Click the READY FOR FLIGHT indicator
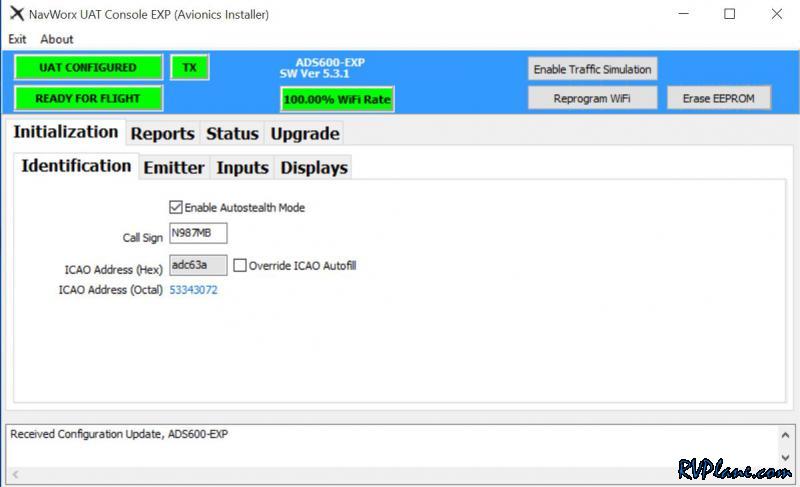800x487 pixels. 88,98
